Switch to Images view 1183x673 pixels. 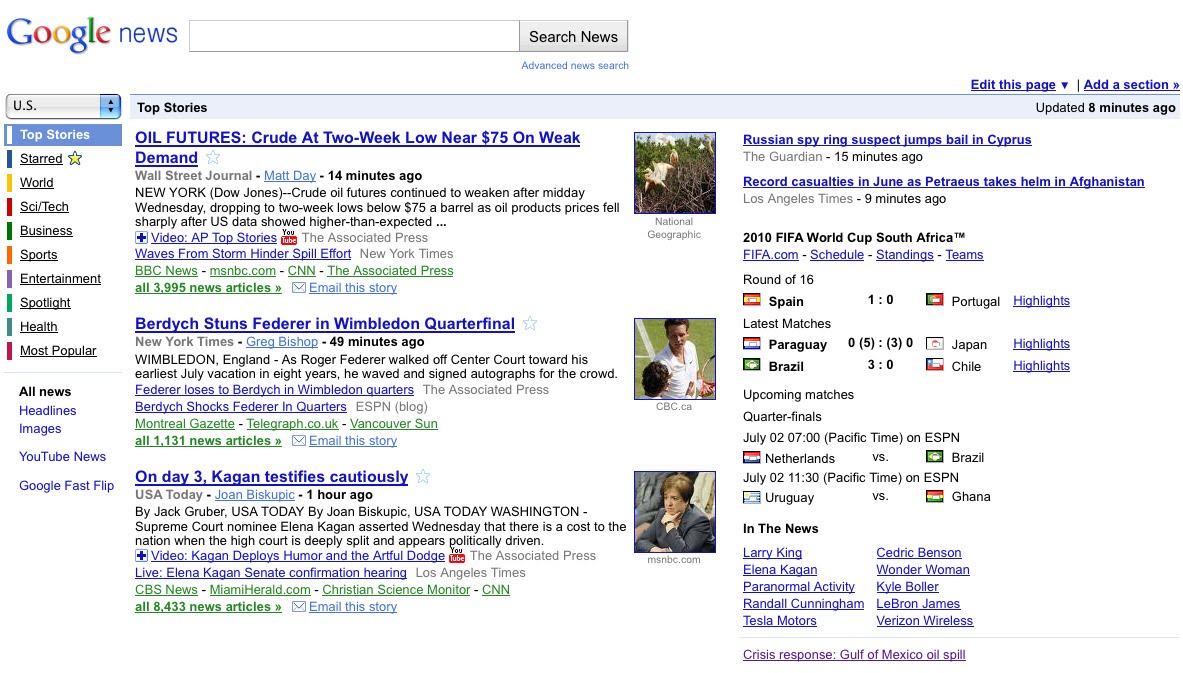point(40,429)
